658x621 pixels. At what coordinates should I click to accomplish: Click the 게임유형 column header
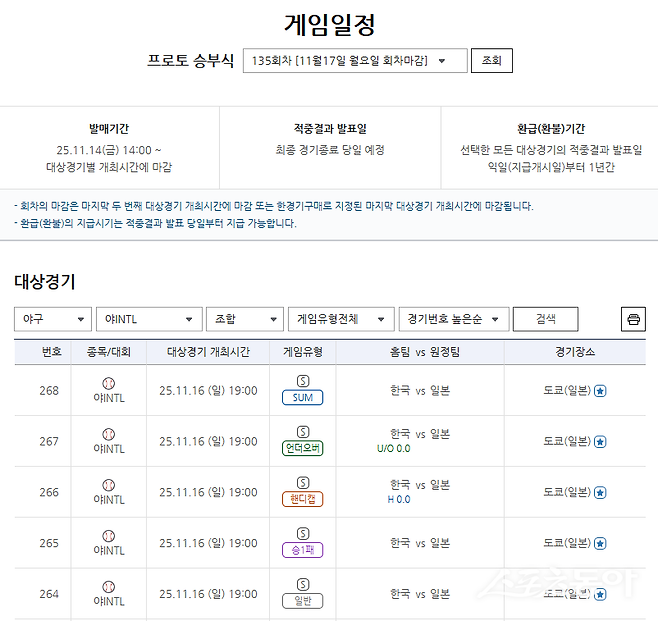[303, 352]
